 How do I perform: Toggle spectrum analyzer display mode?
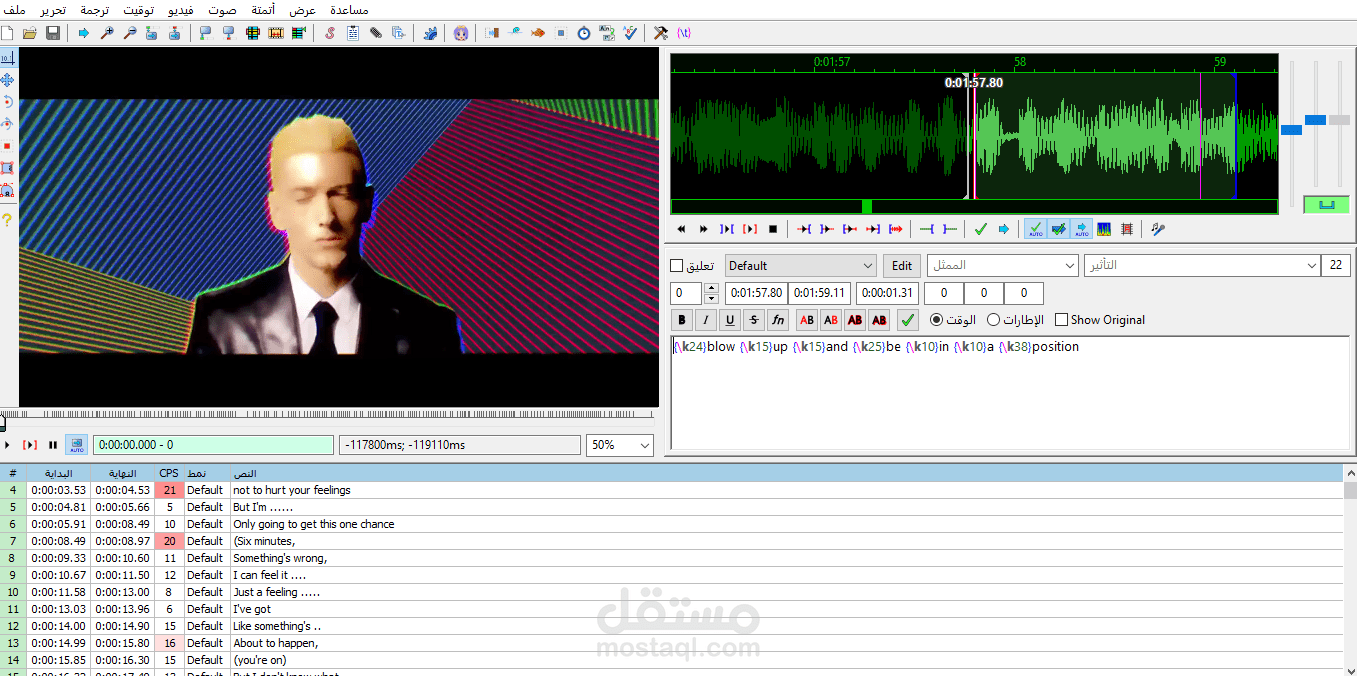pyautogui.click(x=1104, y=229)
